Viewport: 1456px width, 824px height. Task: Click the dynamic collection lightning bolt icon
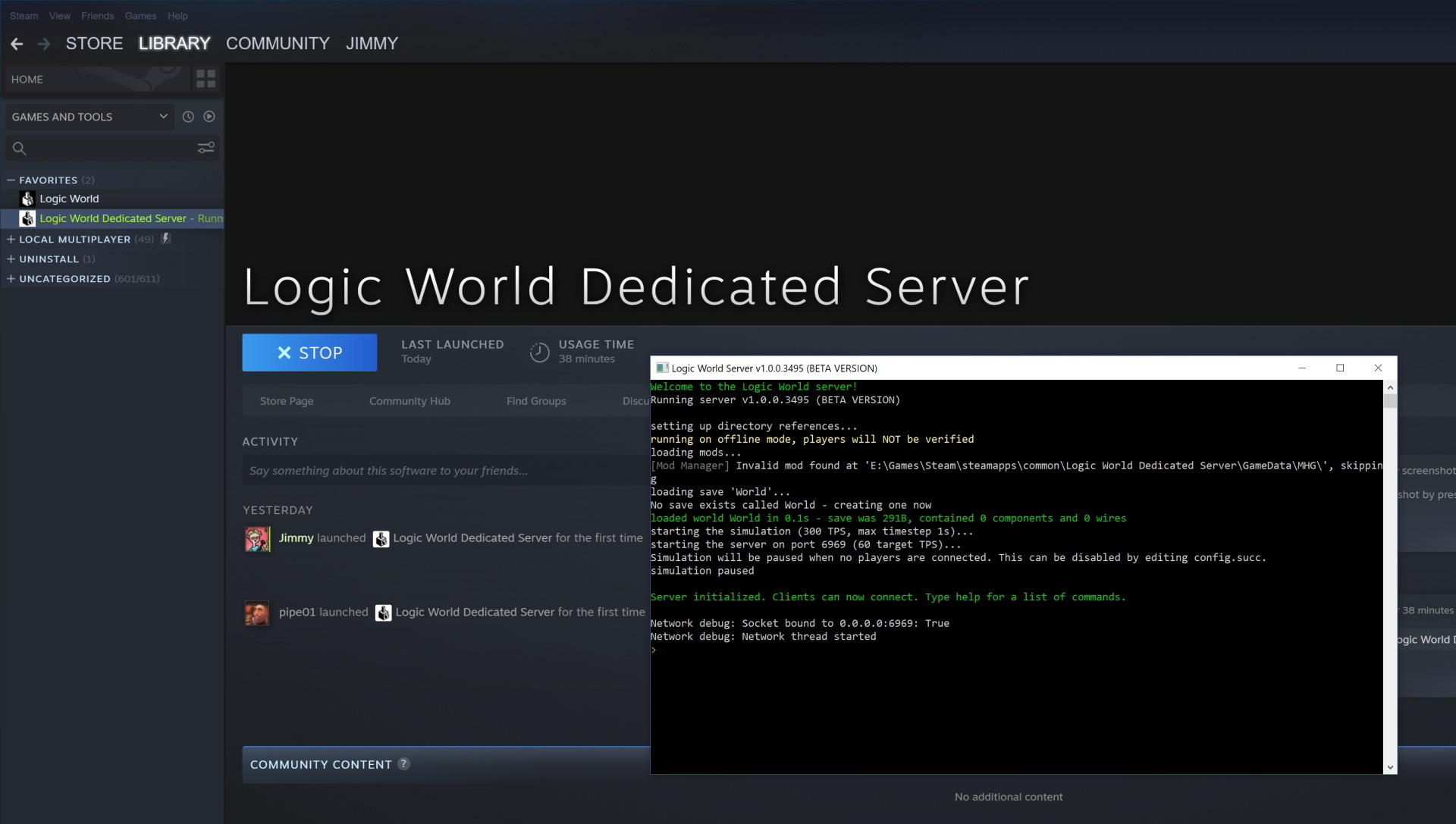[166, 239]
